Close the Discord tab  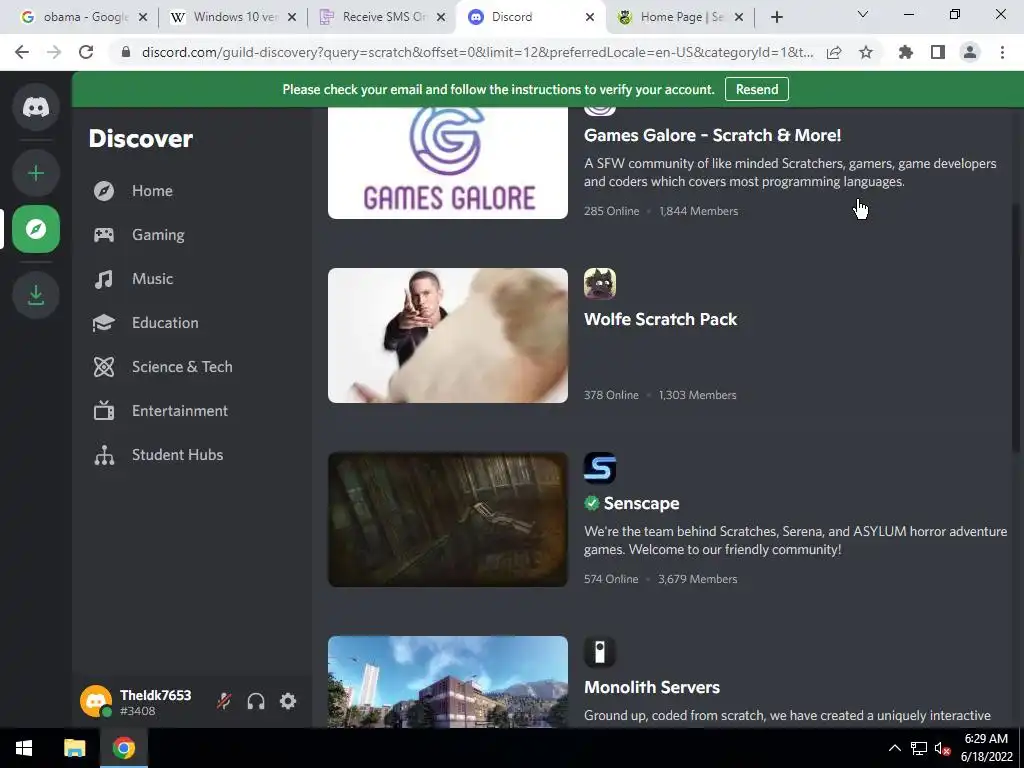pos(590,17)
